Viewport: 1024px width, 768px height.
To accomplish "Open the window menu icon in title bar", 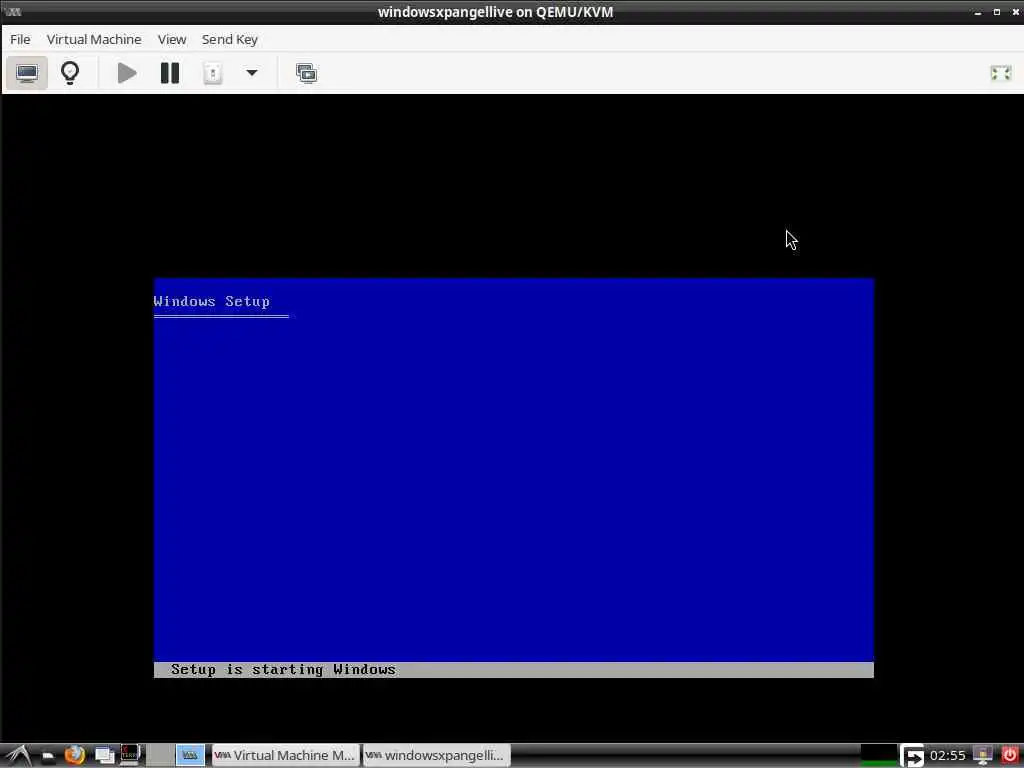I will click(x=12, y=12).
